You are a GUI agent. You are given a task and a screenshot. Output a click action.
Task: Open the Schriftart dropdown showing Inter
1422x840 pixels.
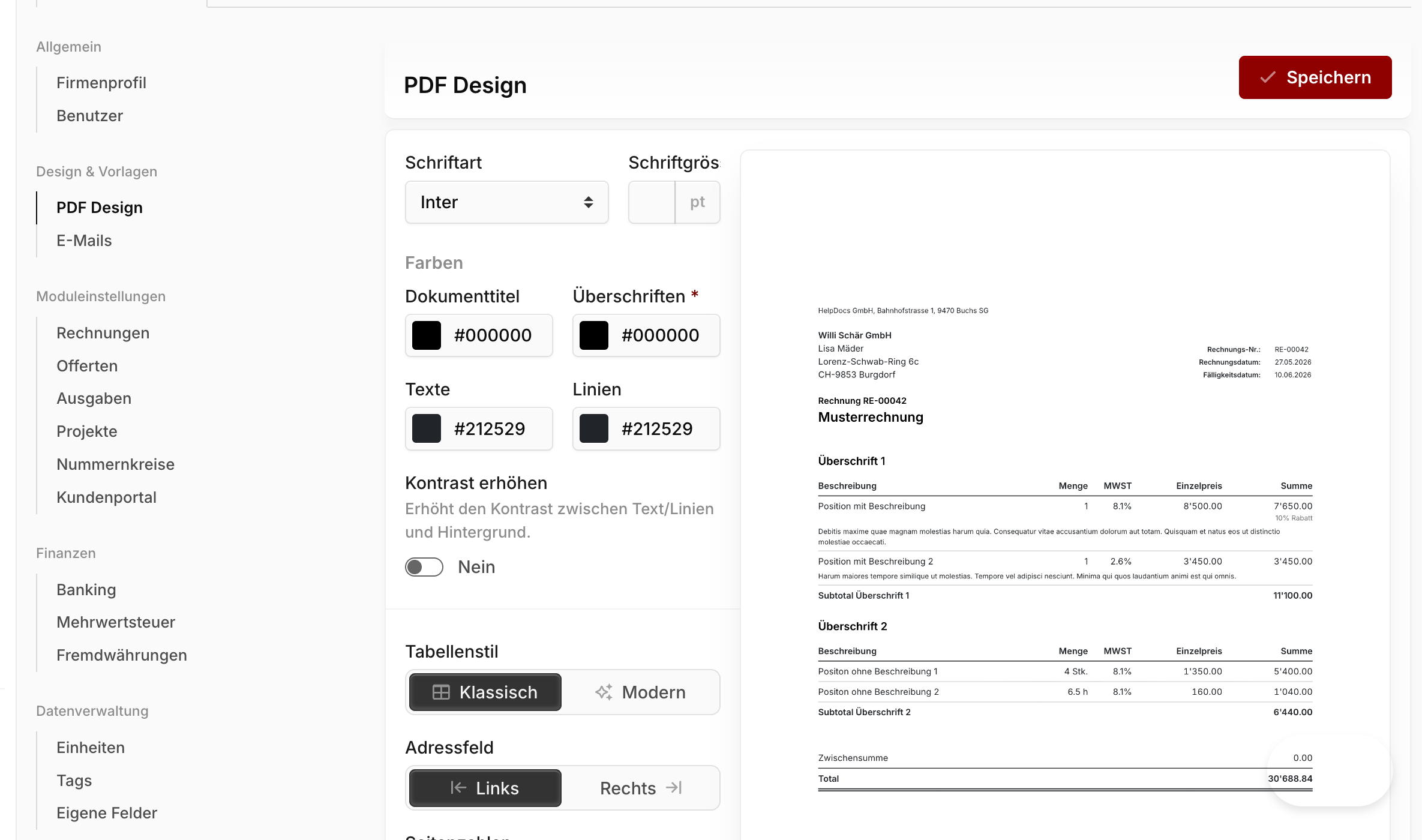coord(507,202)
